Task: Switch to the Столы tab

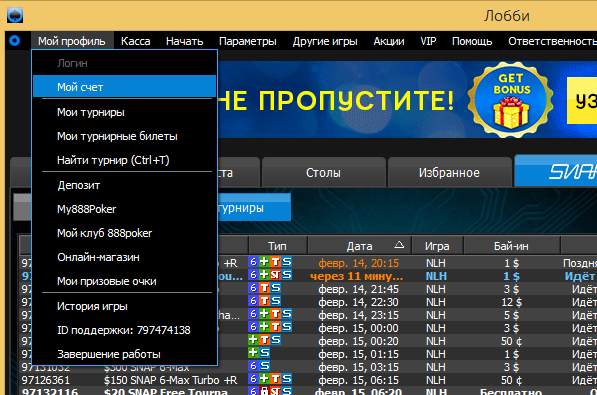Action: 324,173
